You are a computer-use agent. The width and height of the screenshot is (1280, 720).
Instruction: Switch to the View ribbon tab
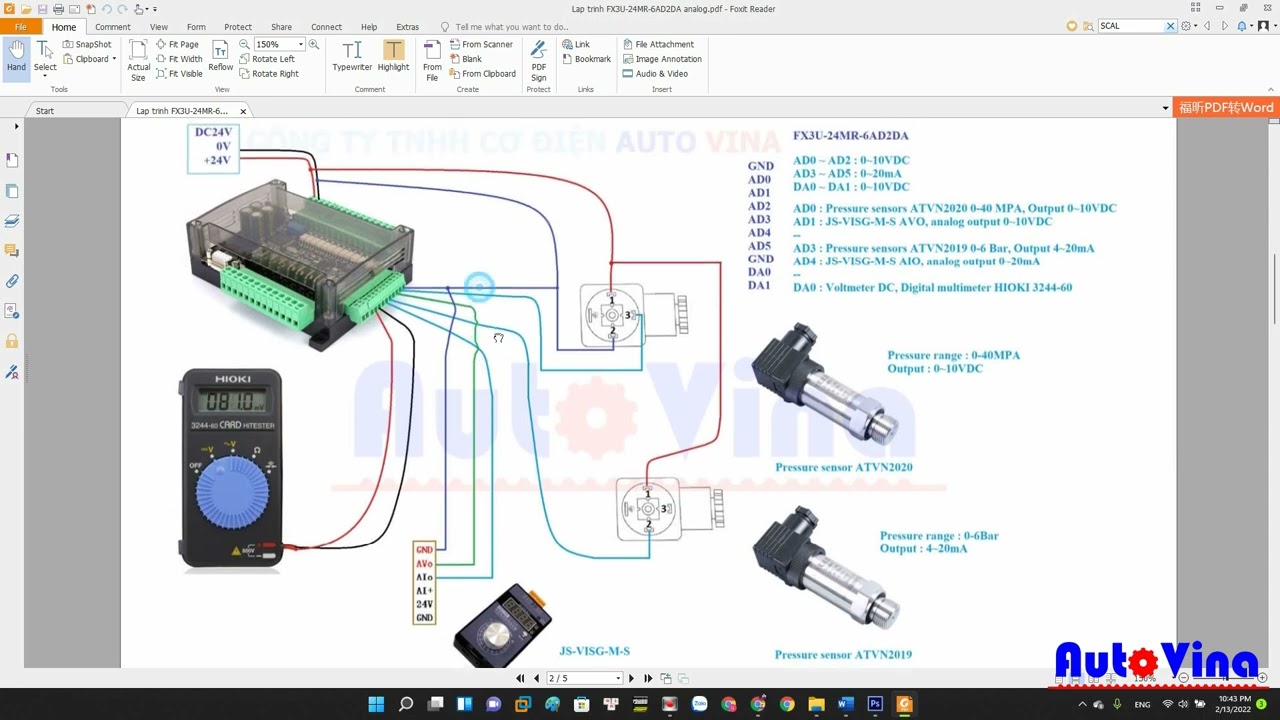159,27
